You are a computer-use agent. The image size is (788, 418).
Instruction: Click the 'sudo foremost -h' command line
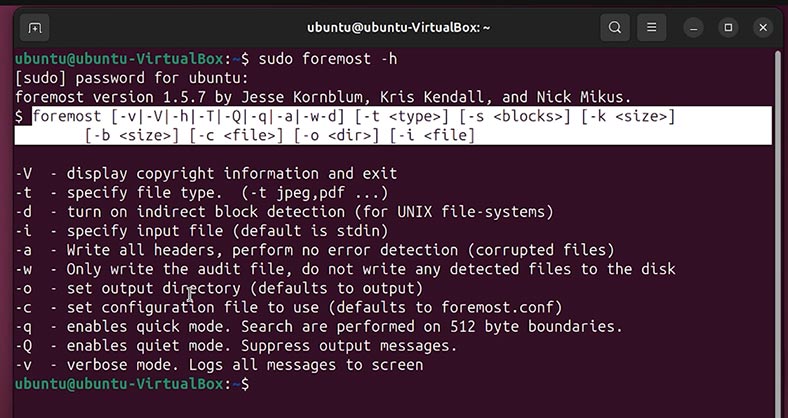(x=206, y=59)
